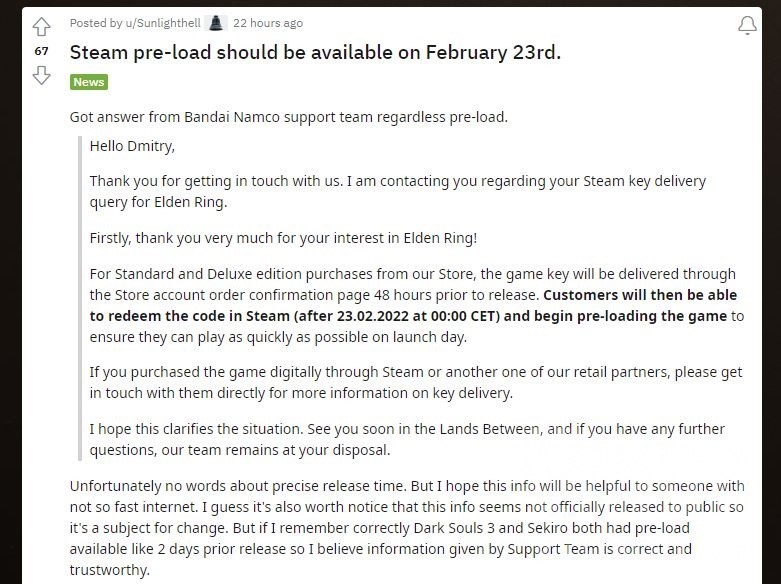Upvote the Steam pre-load post
Image resolution: width=781 pixels, height=584 pixels.
tap(41, 27)
